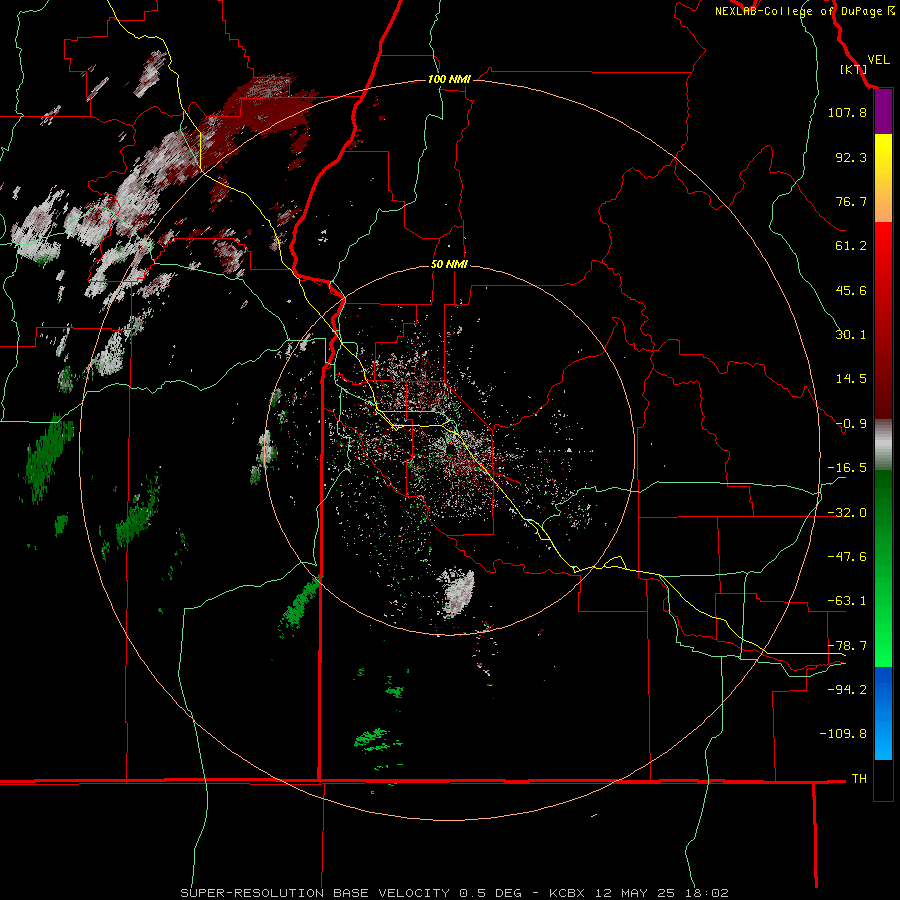The image size is (900, 900).
Task: Select the 45.6 value on velocity scale
Action: 851,290
